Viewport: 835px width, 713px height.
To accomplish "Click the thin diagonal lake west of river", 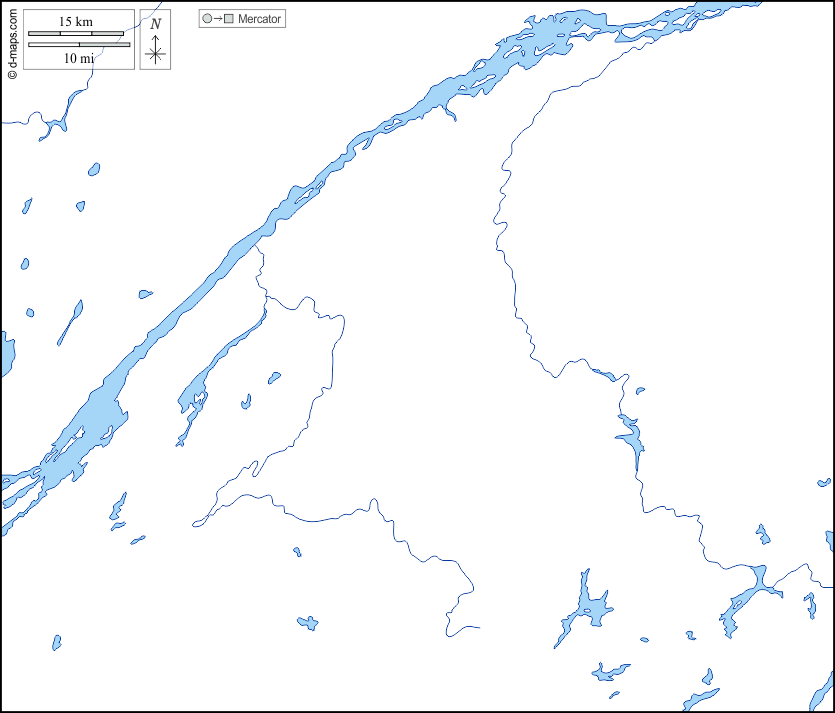I will 70,321.
